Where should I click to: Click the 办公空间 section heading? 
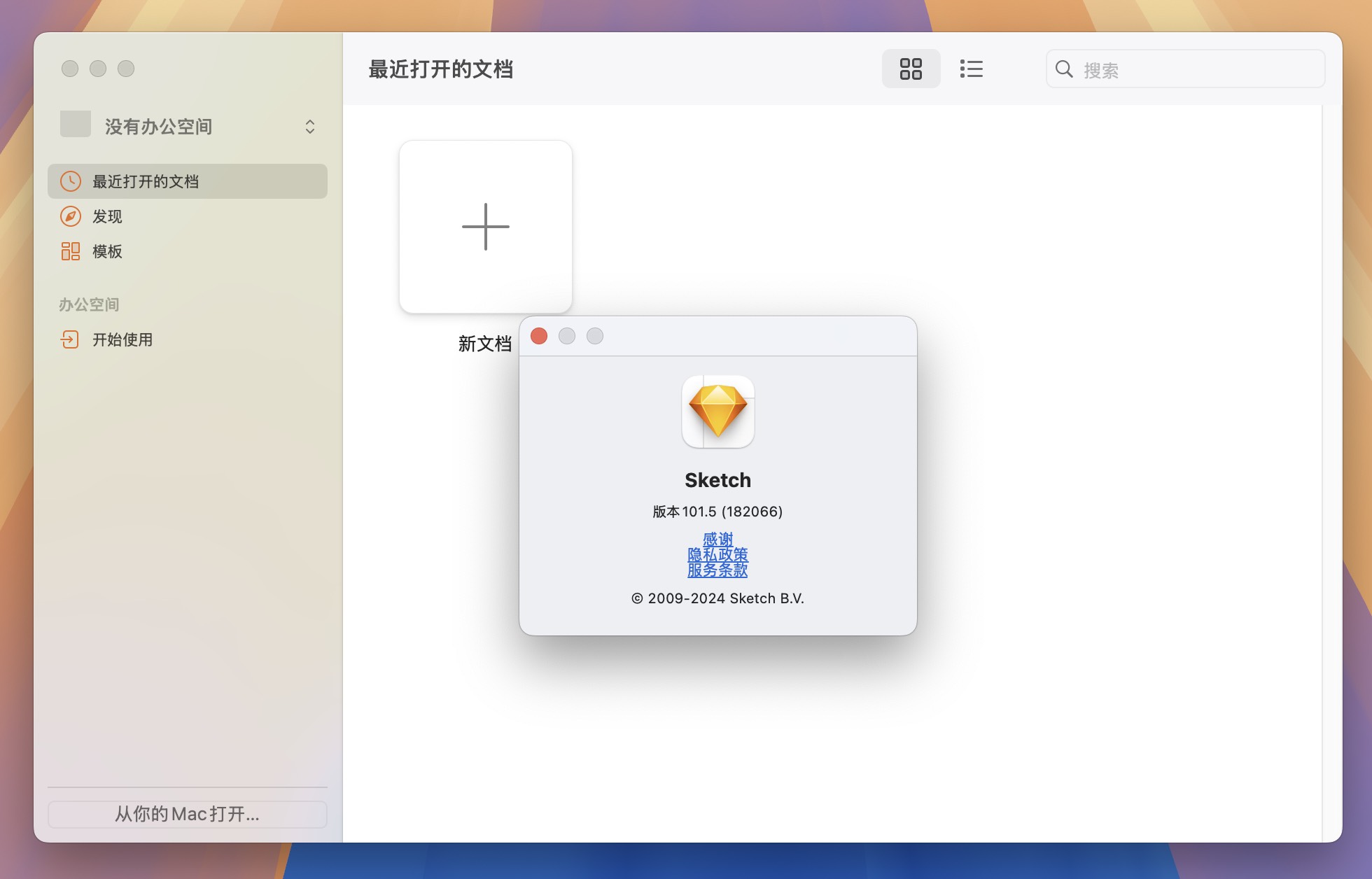(89, 304)
